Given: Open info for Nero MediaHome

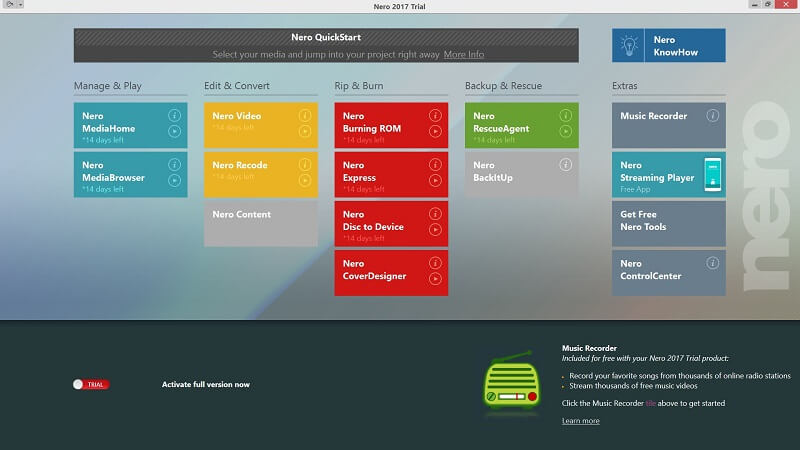Looking at the screenshot, I should [x=174, y=116].
